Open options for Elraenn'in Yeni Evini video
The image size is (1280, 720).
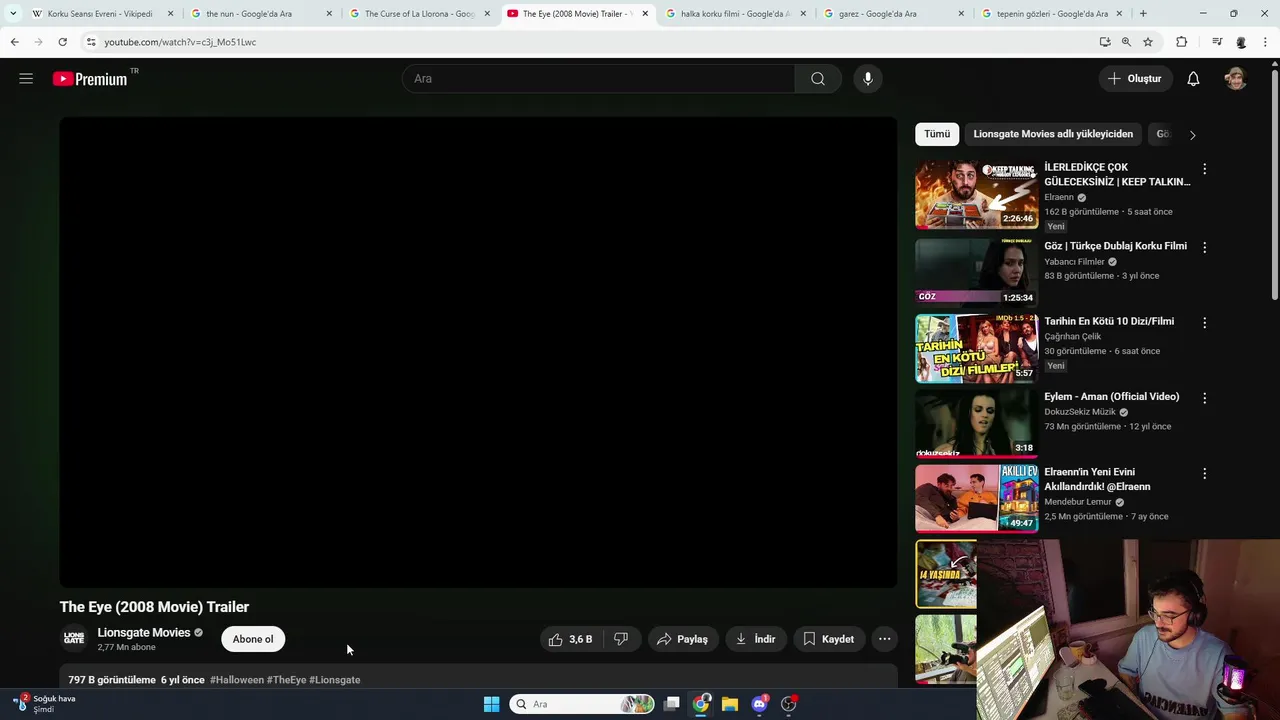coord(1204,474)
